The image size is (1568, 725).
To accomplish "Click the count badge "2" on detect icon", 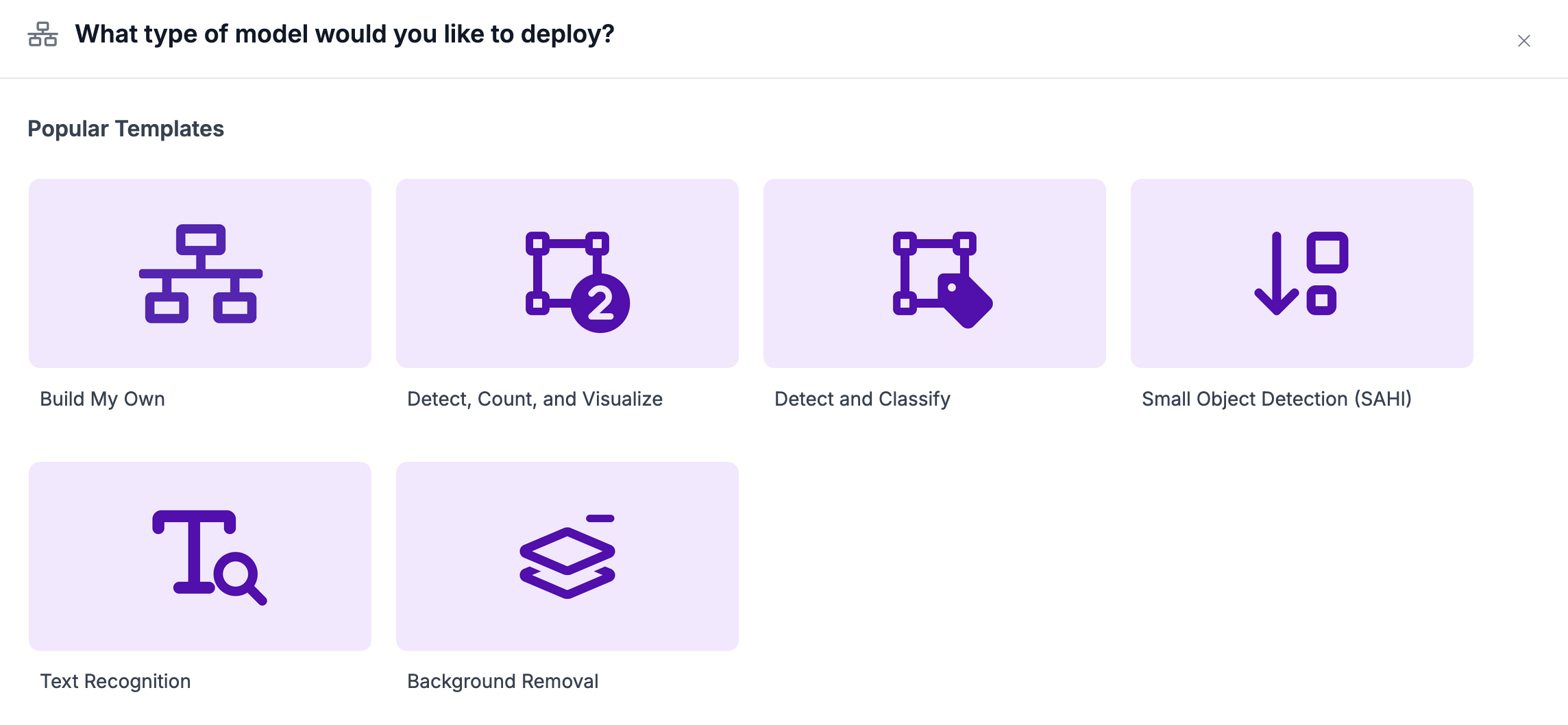I will click(600, 304).
